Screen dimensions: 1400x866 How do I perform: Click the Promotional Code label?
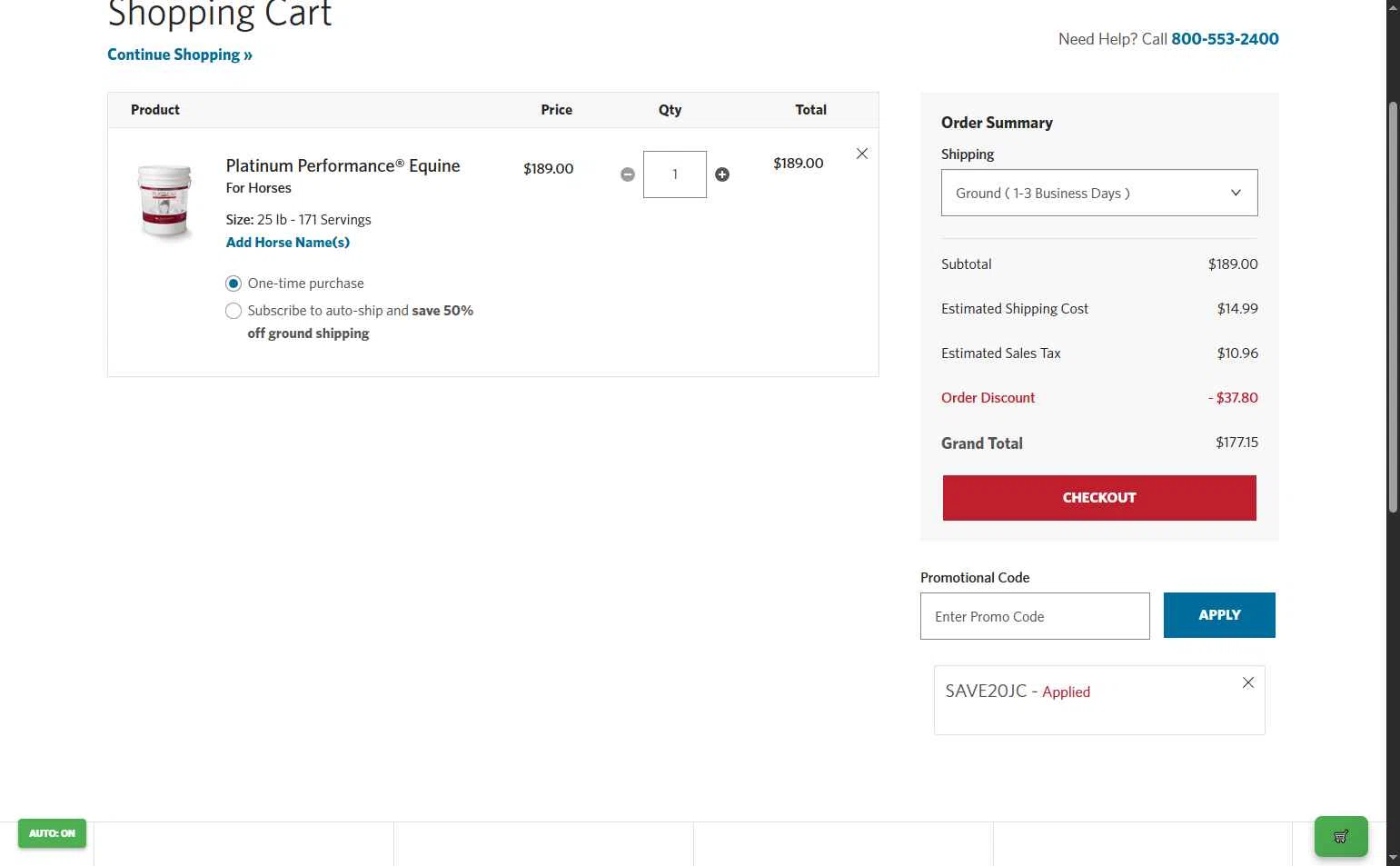(975, 578)
